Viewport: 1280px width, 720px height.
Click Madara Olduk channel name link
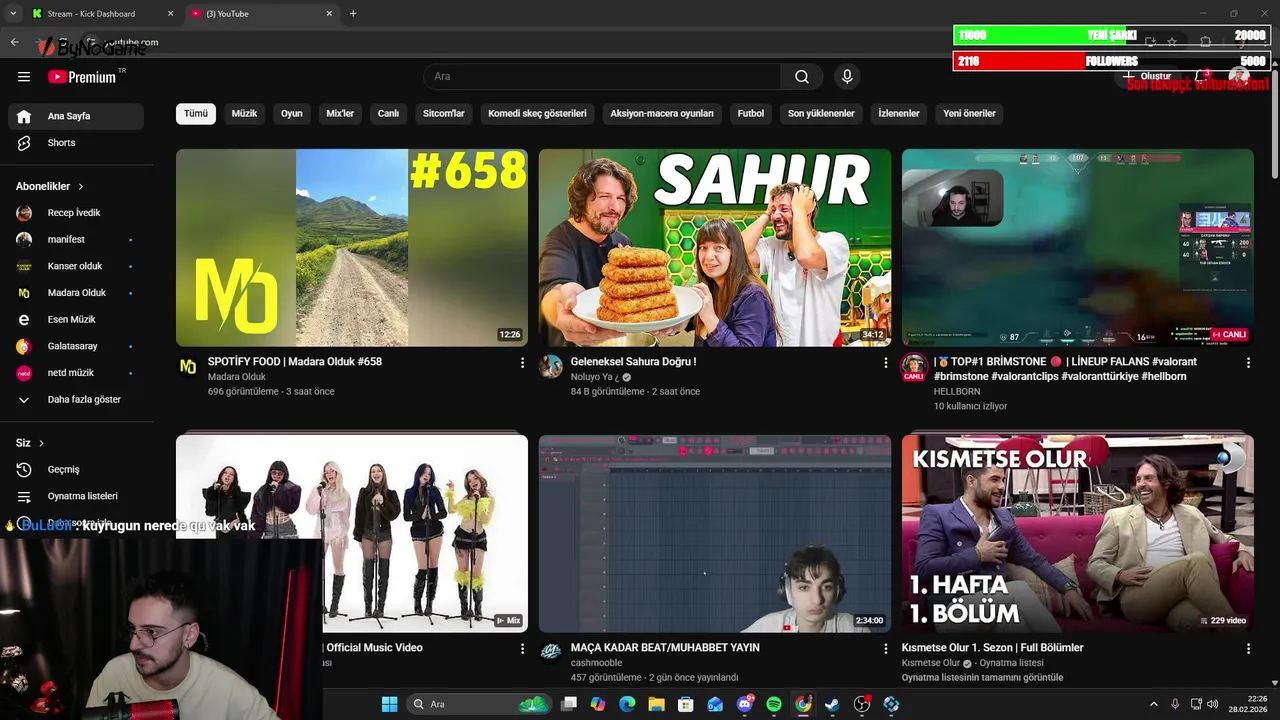click(237, 377)
